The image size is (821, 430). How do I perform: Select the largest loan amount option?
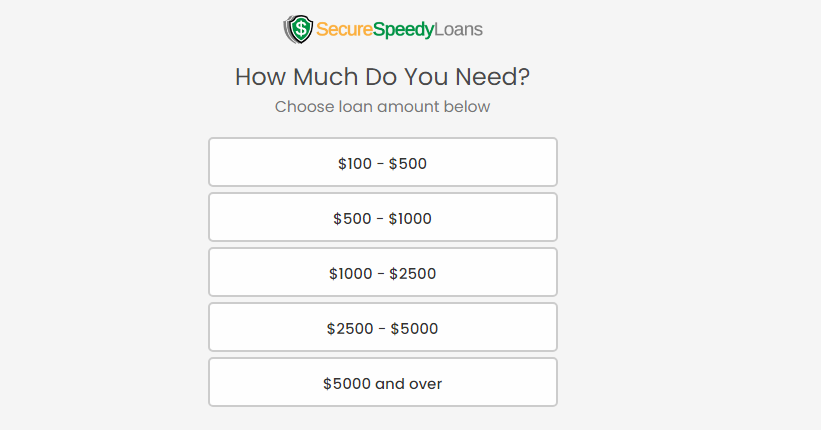pyautogui.click(x=383, y=382)
